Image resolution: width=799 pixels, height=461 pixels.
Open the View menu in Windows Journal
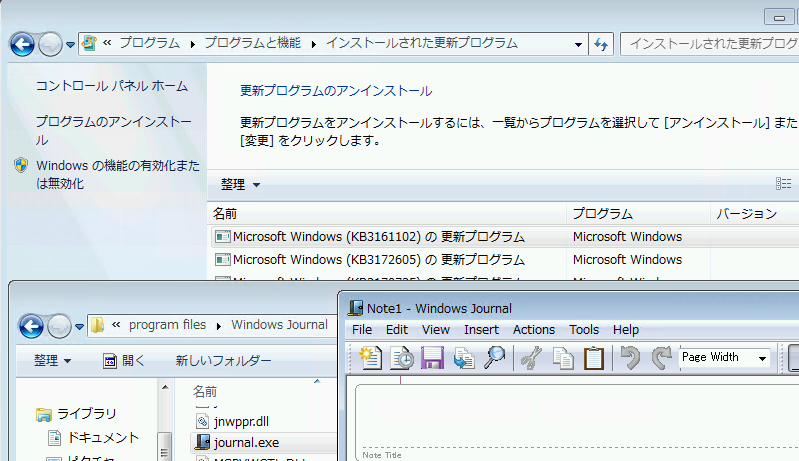(x=436, y=330)
